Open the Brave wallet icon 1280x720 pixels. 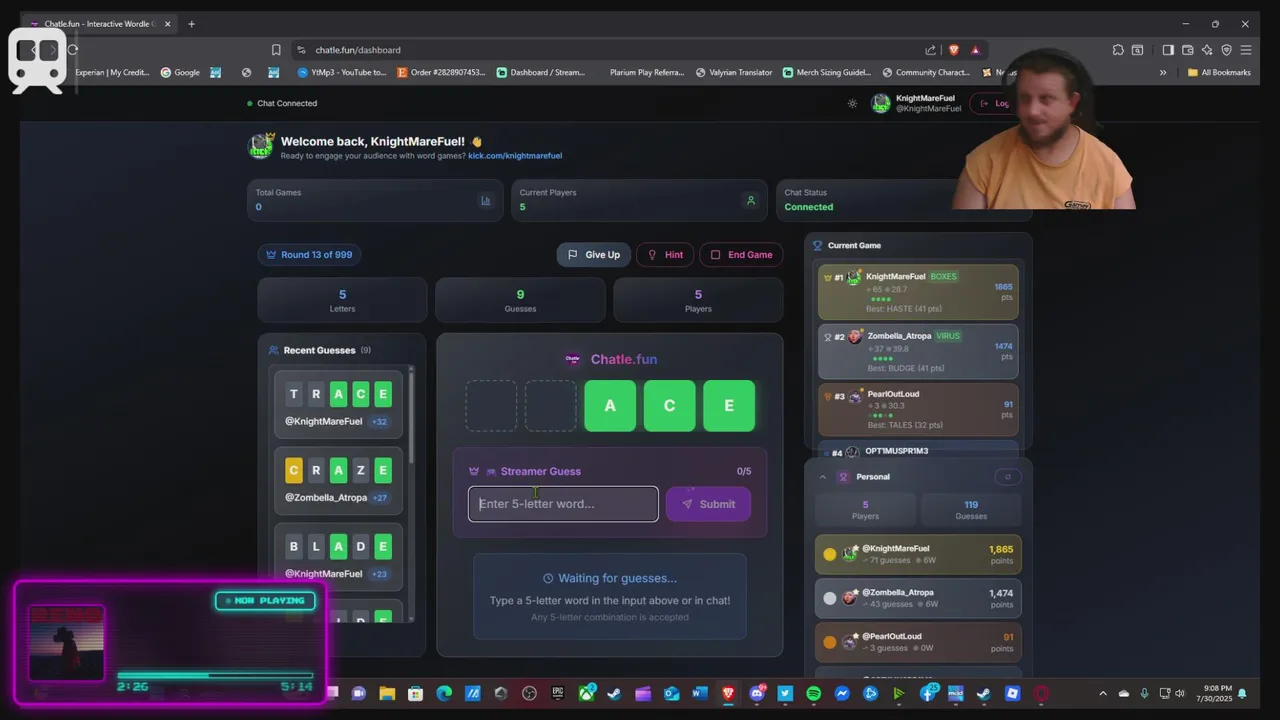(x=1188, y=50)
